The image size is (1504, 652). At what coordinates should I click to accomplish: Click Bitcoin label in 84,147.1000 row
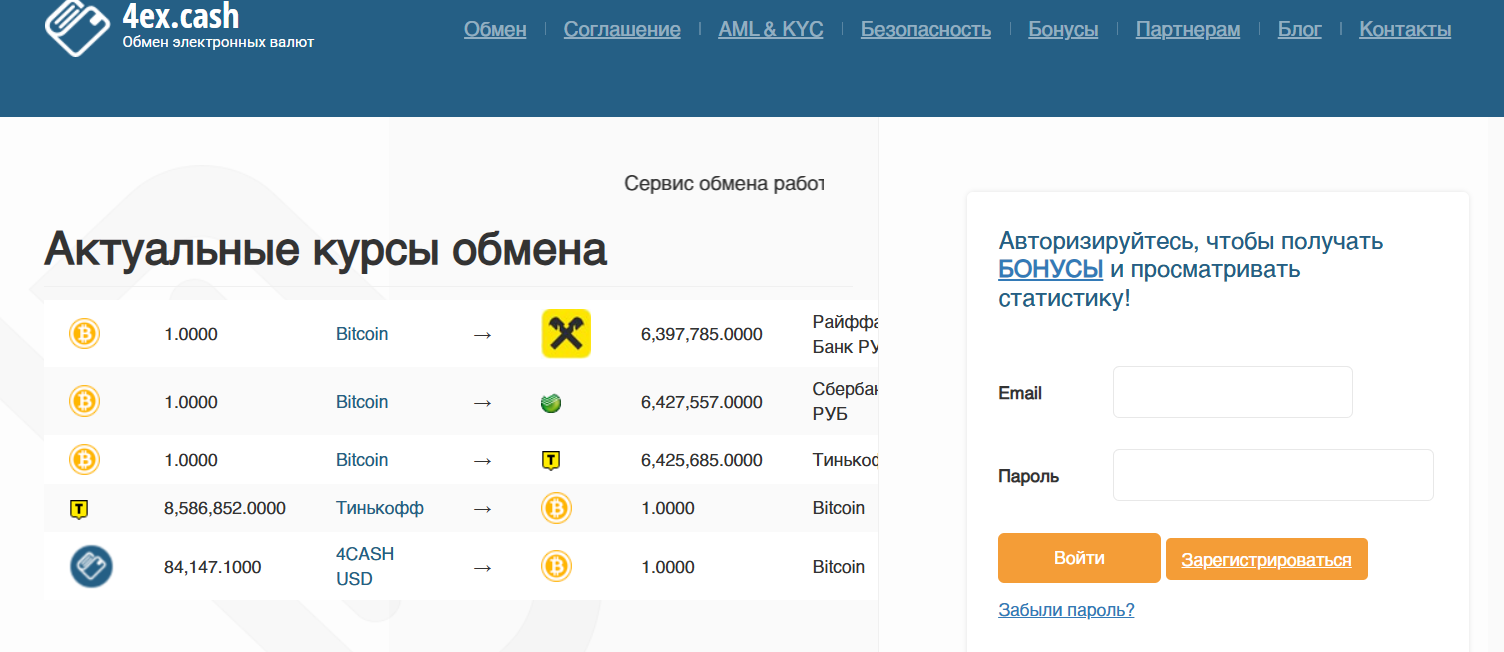click(x=839, y=567)
